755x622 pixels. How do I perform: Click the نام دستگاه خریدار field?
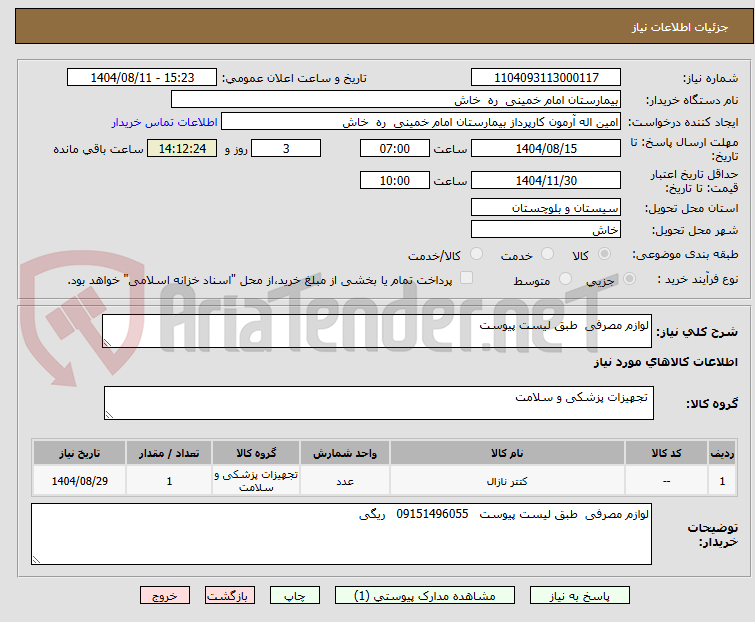pyautogui.click(x=396, y=100)
